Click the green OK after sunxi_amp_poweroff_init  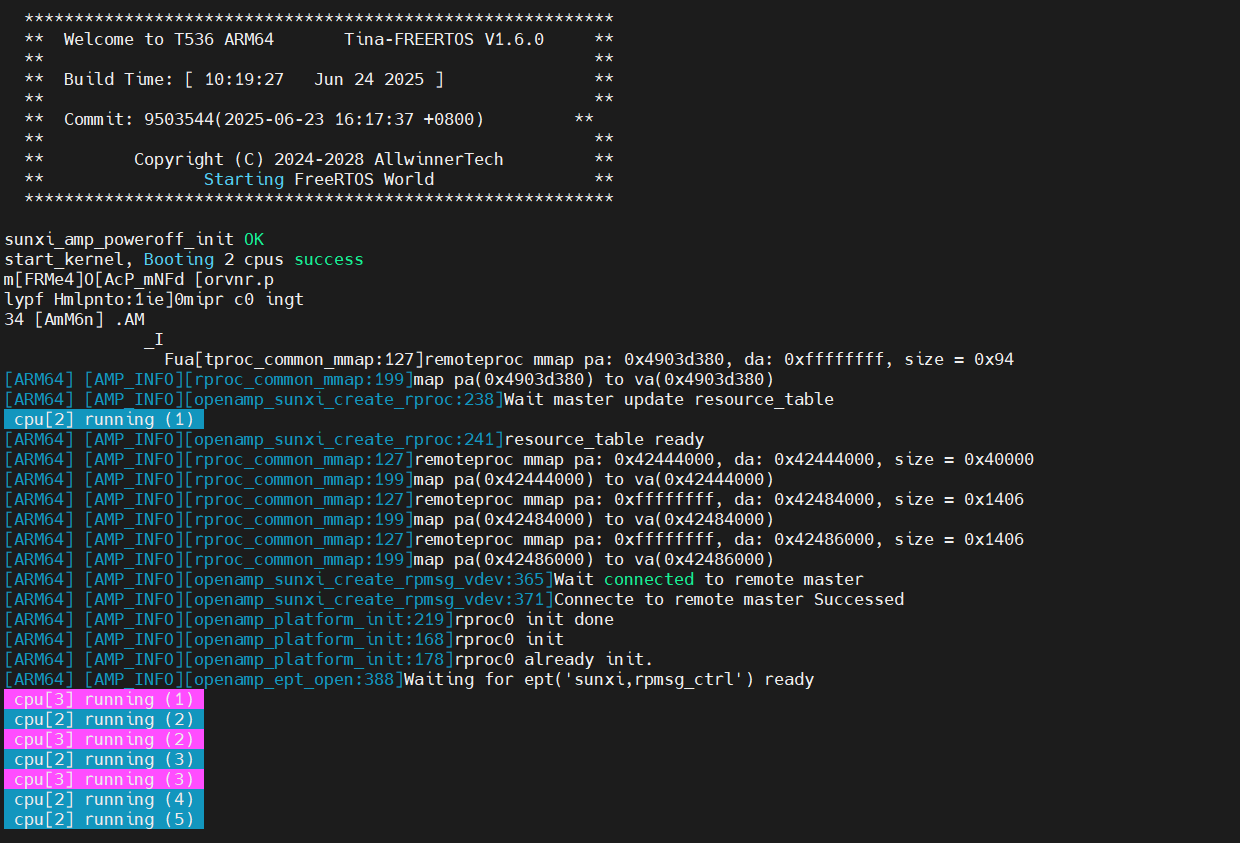tap(254, 239)
